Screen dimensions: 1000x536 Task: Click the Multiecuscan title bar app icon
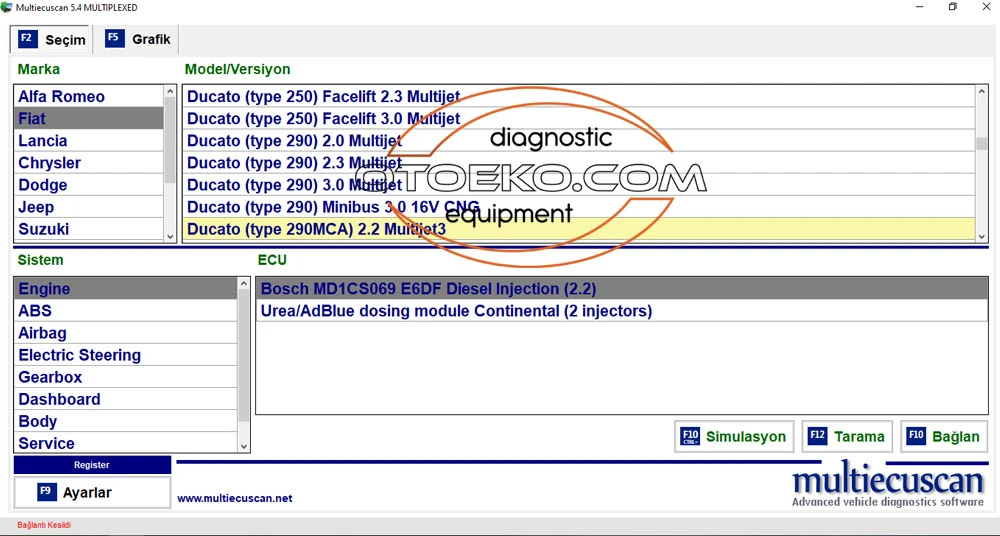(x=6, y=8)
